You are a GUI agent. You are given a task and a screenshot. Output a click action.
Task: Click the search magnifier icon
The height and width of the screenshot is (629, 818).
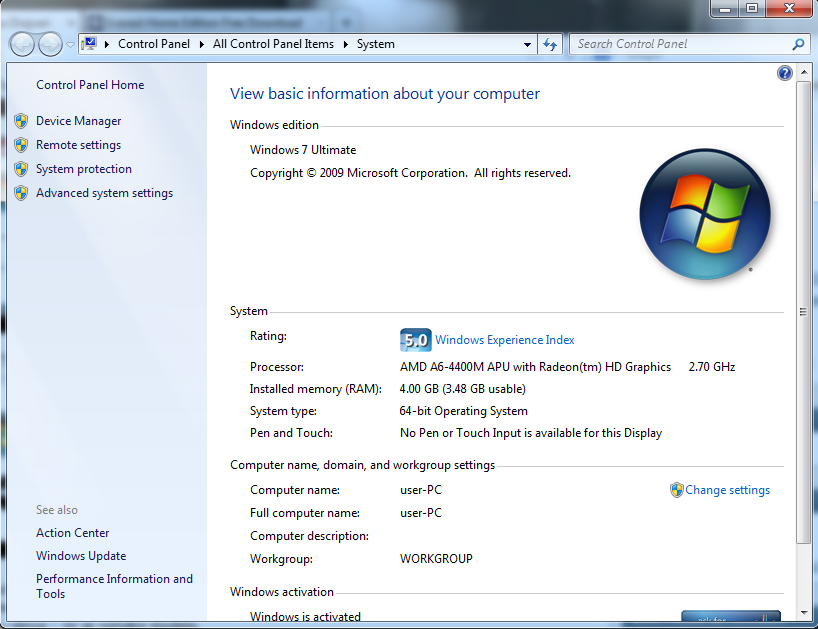tap(798, 44)
